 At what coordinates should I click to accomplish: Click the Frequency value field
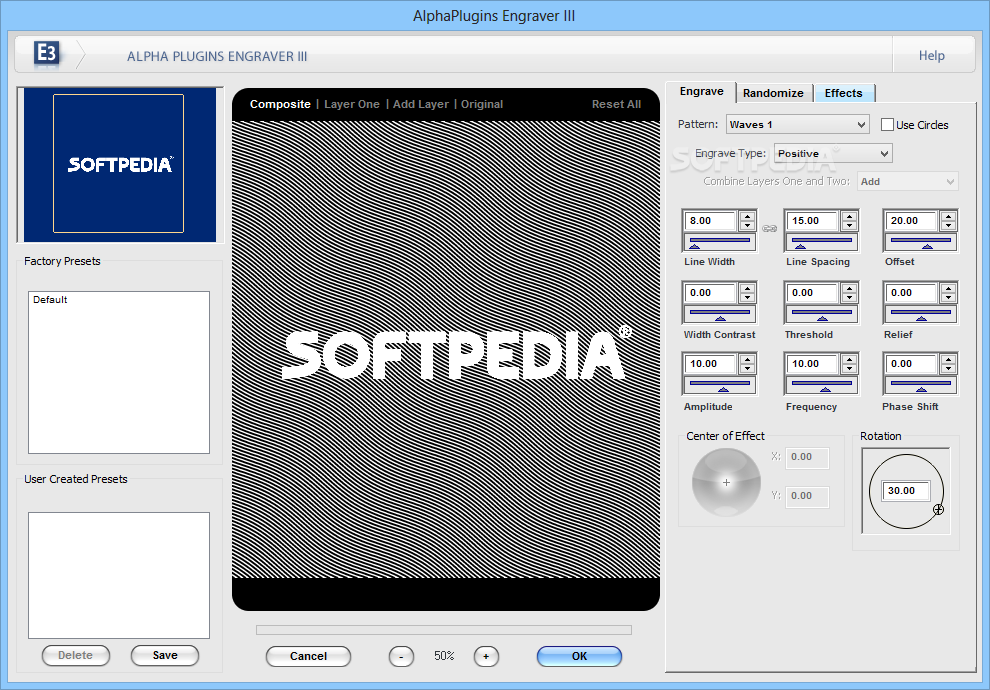pos(813,364)
